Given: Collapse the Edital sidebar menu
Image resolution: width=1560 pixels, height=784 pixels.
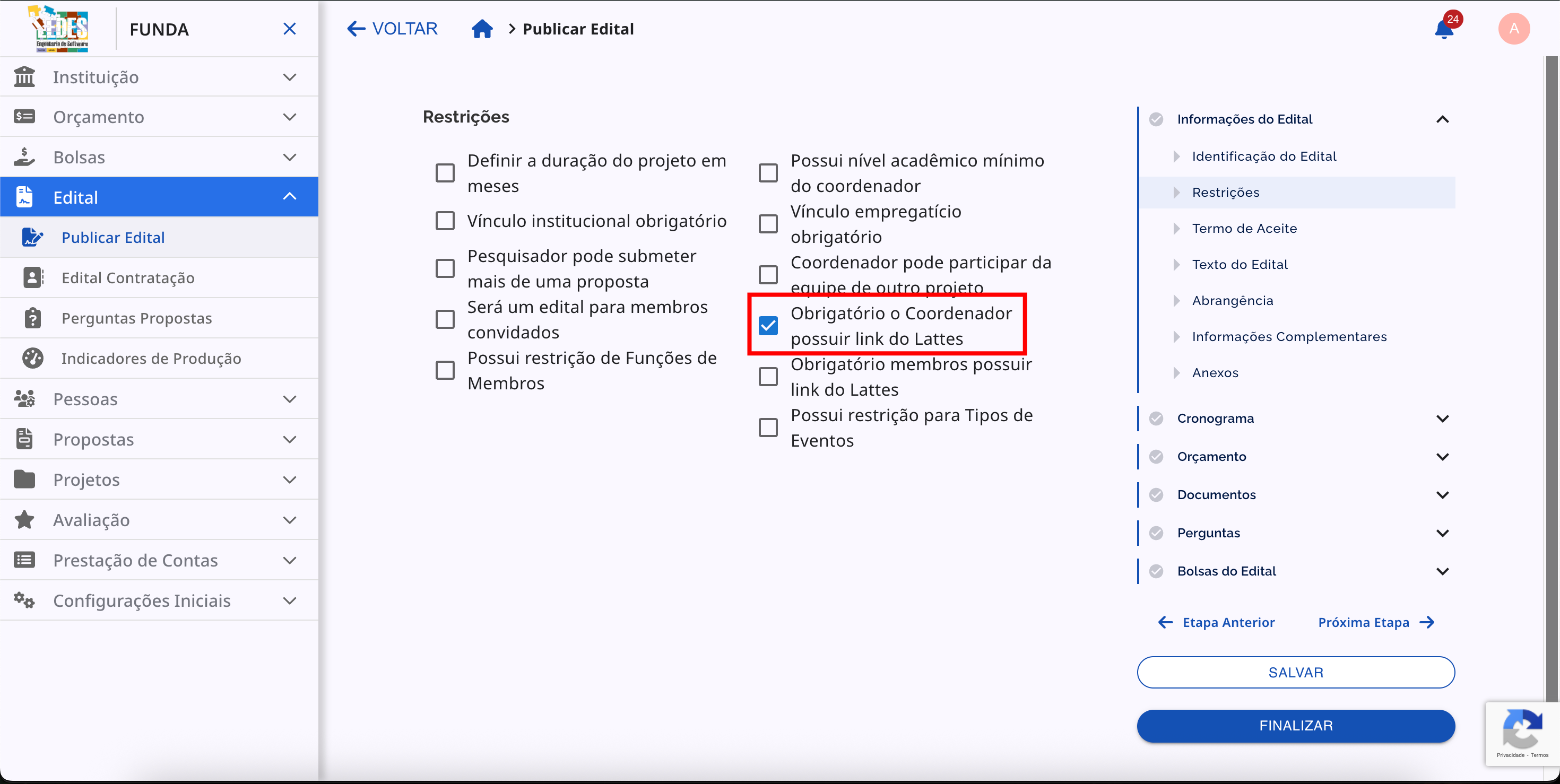Looking at the screenshot, I should pyautogui.click(x=290, y=197).
